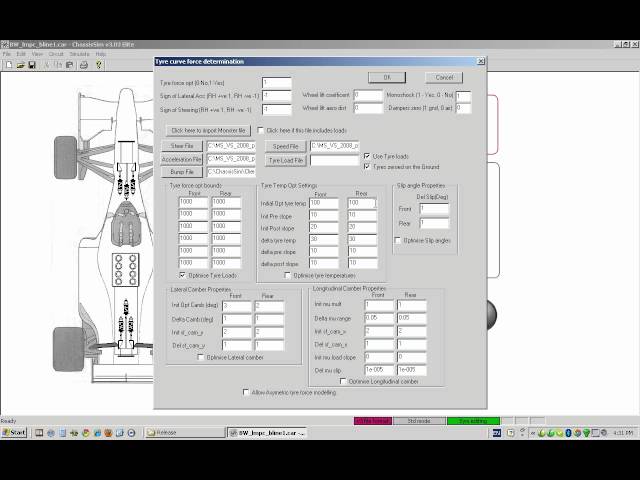Click the Cancel button

444,77
